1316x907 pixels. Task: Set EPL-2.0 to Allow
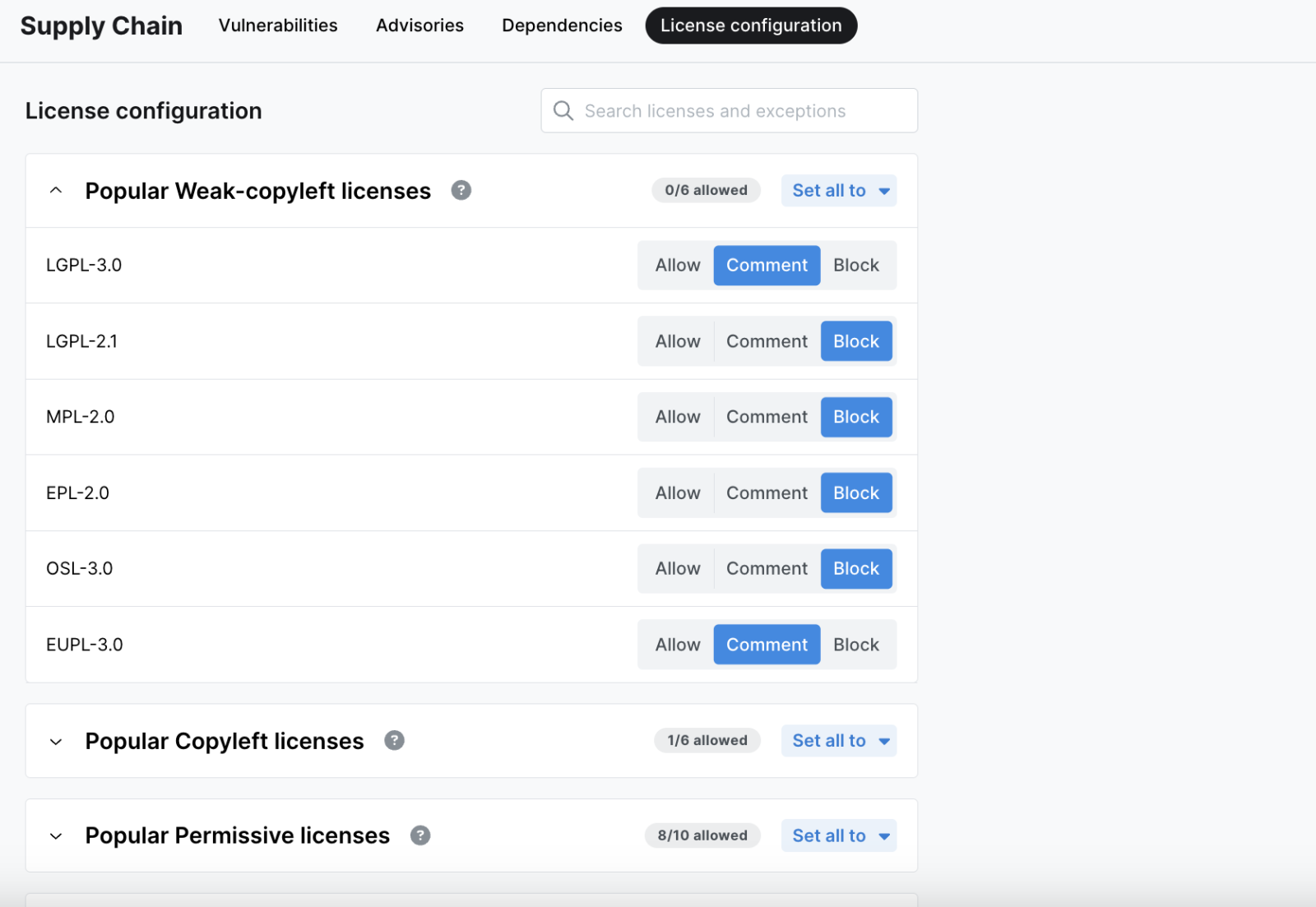[676, 493]
